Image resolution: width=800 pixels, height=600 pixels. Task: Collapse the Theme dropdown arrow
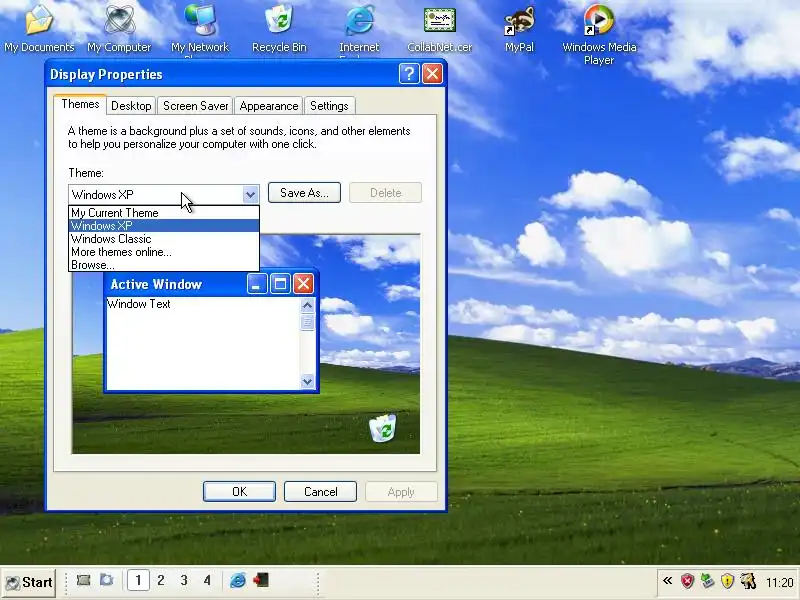[x=250, y=194]
